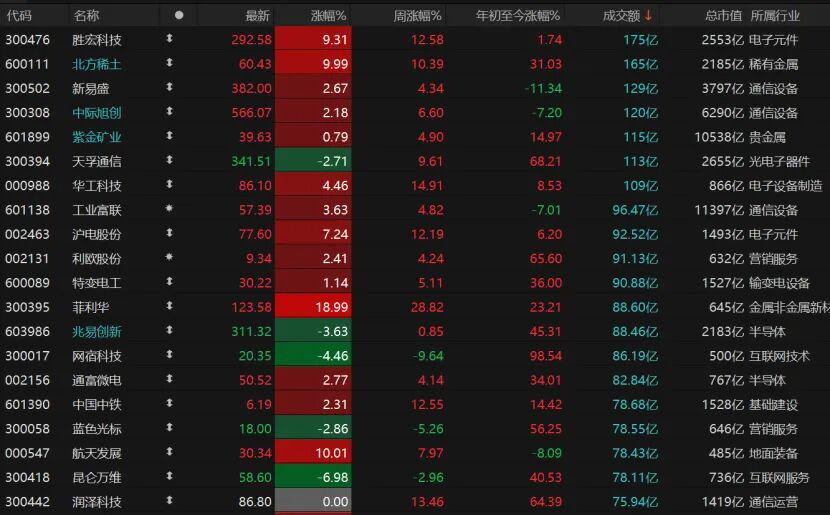Image resolution: width=830 pixels, height=515 pixels.
Task: Click the marker icon beside 菲利华
Action: (x=169, y=307)
